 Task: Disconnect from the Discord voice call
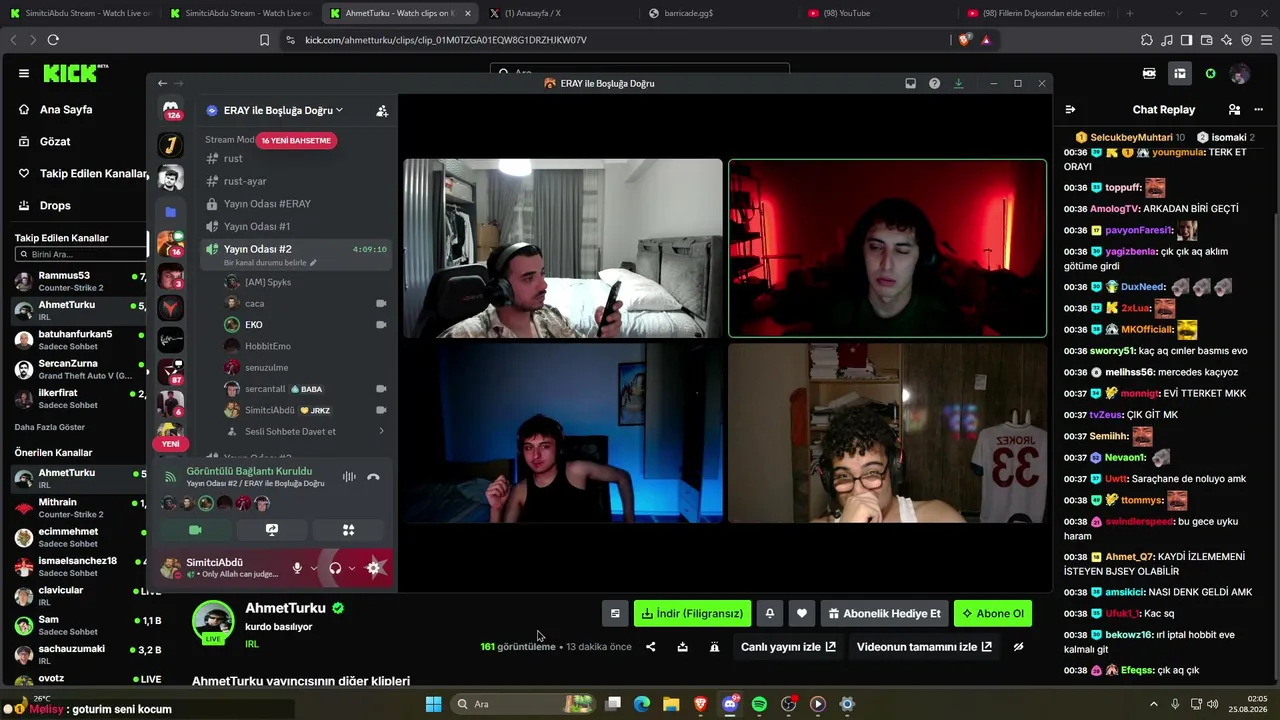click(373, 477)
